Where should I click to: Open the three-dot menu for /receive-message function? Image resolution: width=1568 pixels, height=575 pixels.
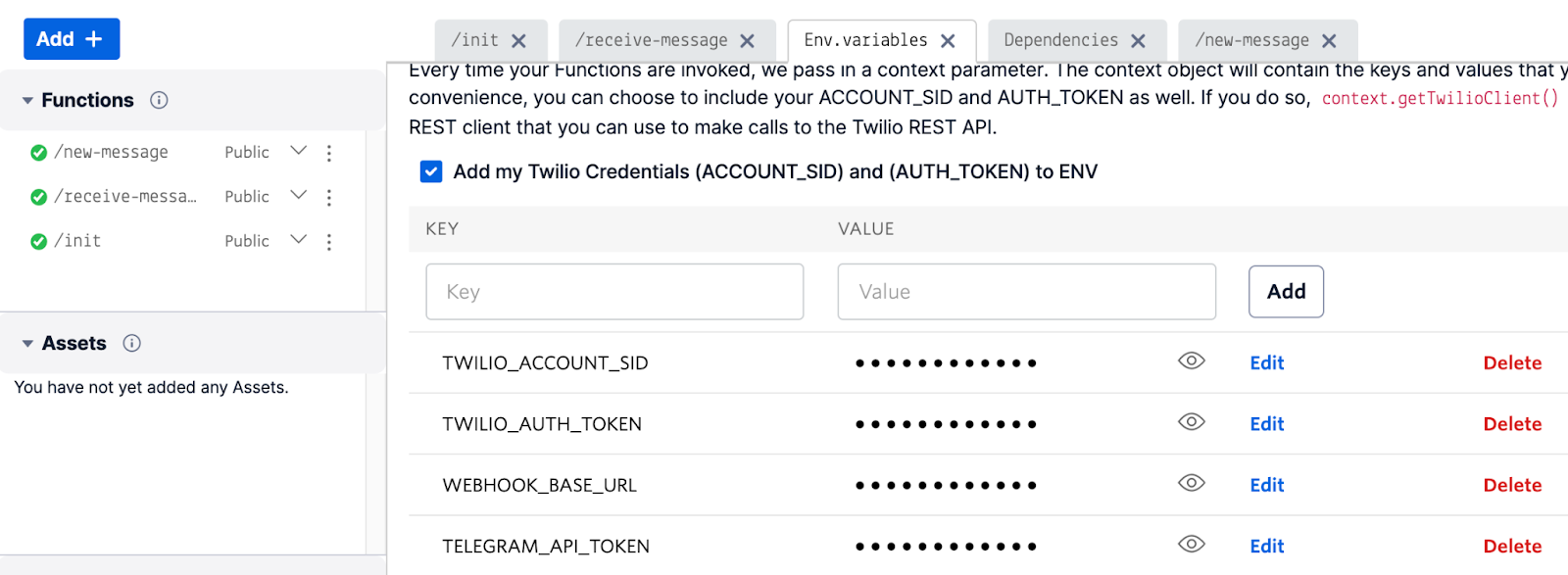click(x=329, y=197)
